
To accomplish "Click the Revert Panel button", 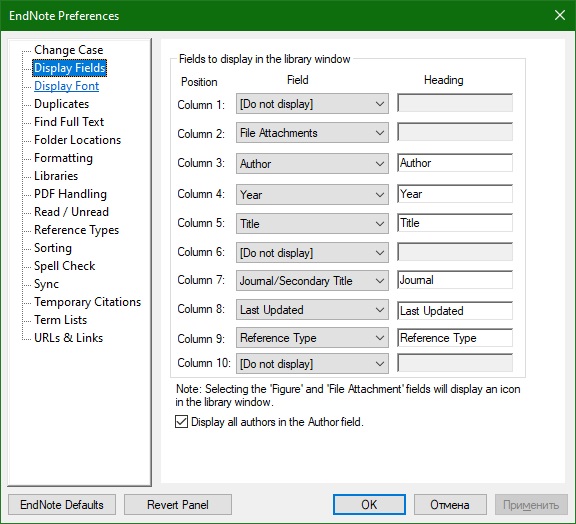I will point(178,505).
